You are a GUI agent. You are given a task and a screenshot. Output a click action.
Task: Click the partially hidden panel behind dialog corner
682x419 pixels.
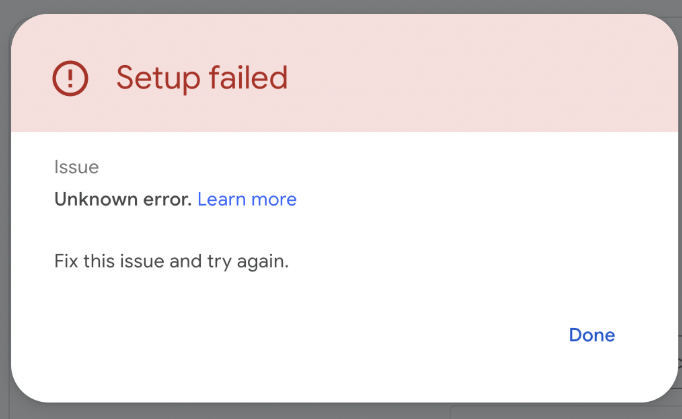click(565, 412)
